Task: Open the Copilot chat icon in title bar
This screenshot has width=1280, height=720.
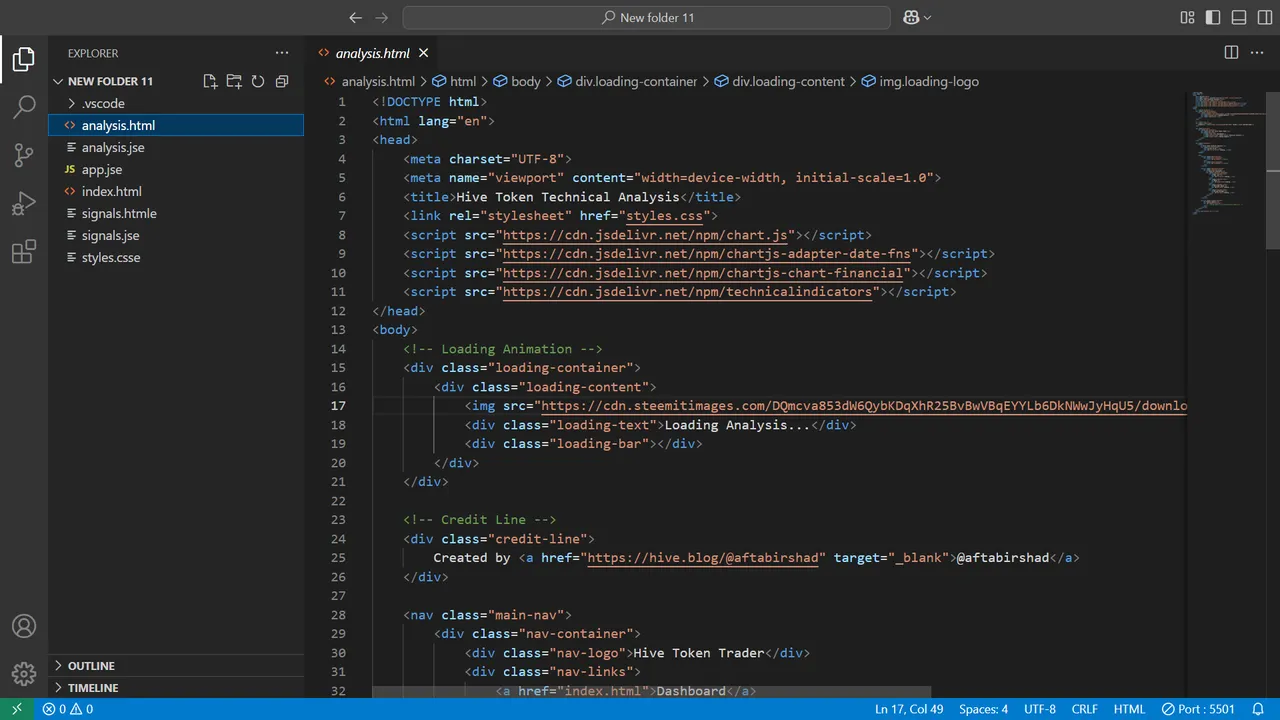Action: point(911,17)
